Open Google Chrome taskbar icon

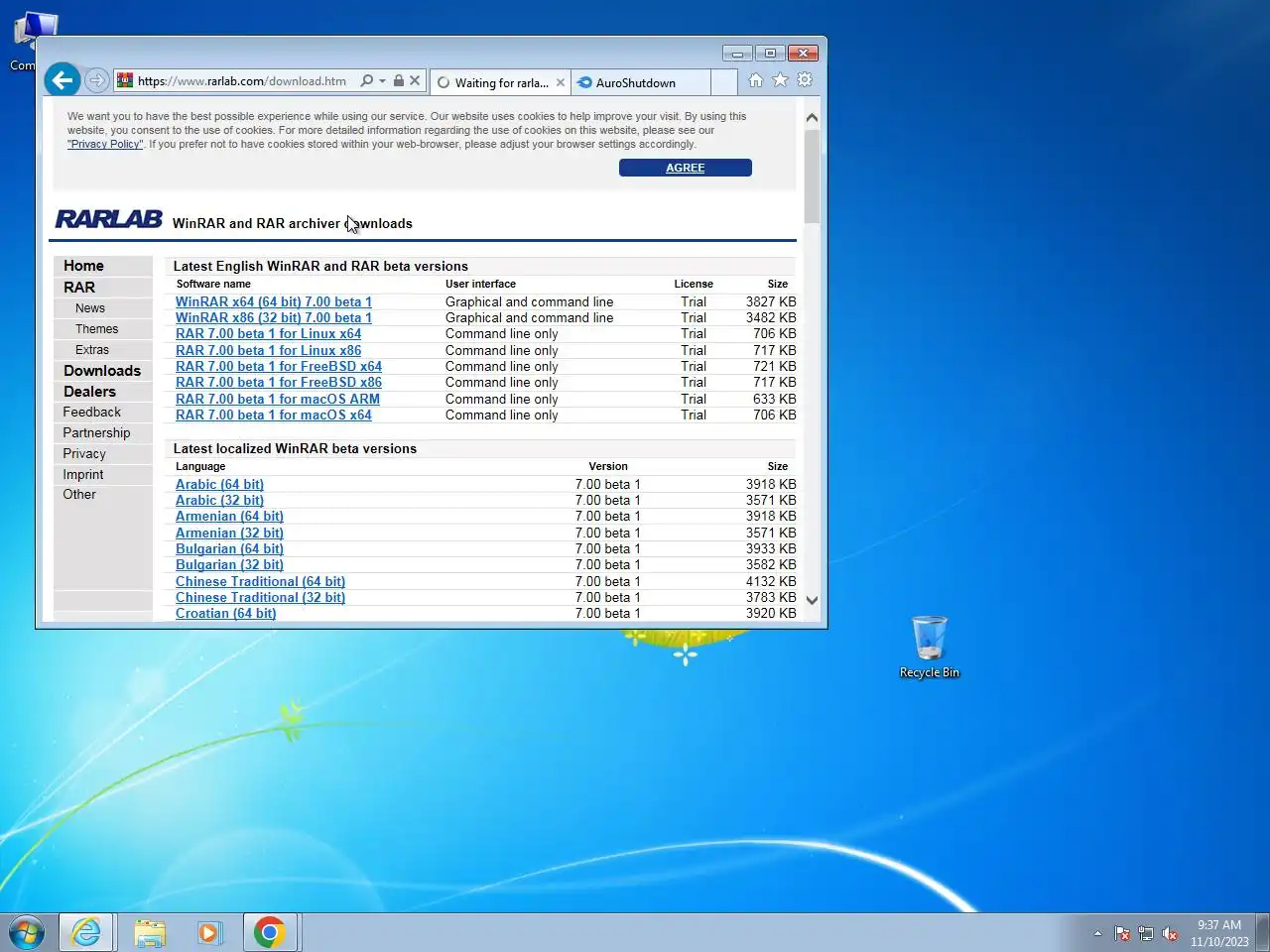click(x=269, y=932)
